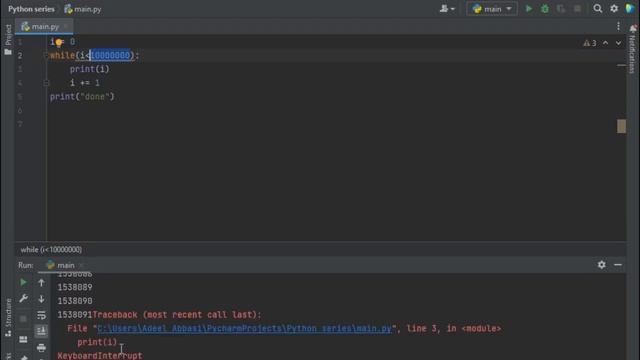This screenshot has height=360, width=640.
Task: Go to next highlighted problem arrow
Action: click(x=618, y=43)
